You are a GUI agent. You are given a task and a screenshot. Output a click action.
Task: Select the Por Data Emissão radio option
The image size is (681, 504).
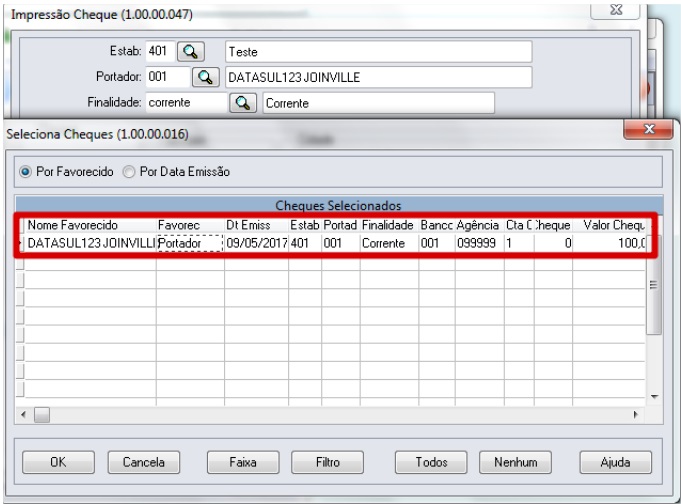(176, 172)
